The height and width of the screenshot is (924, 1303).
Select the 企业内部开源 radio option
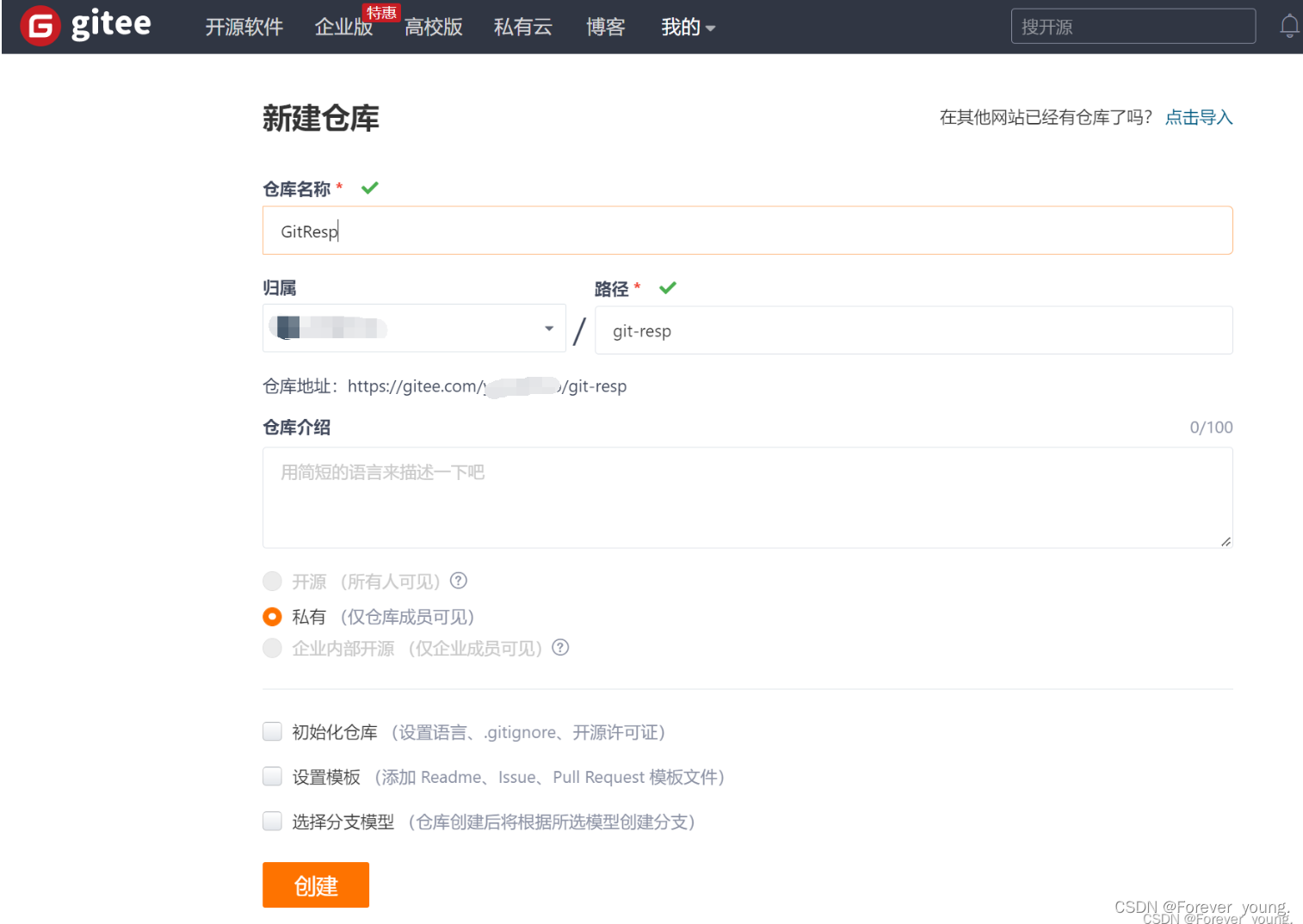tap(272, 648)
